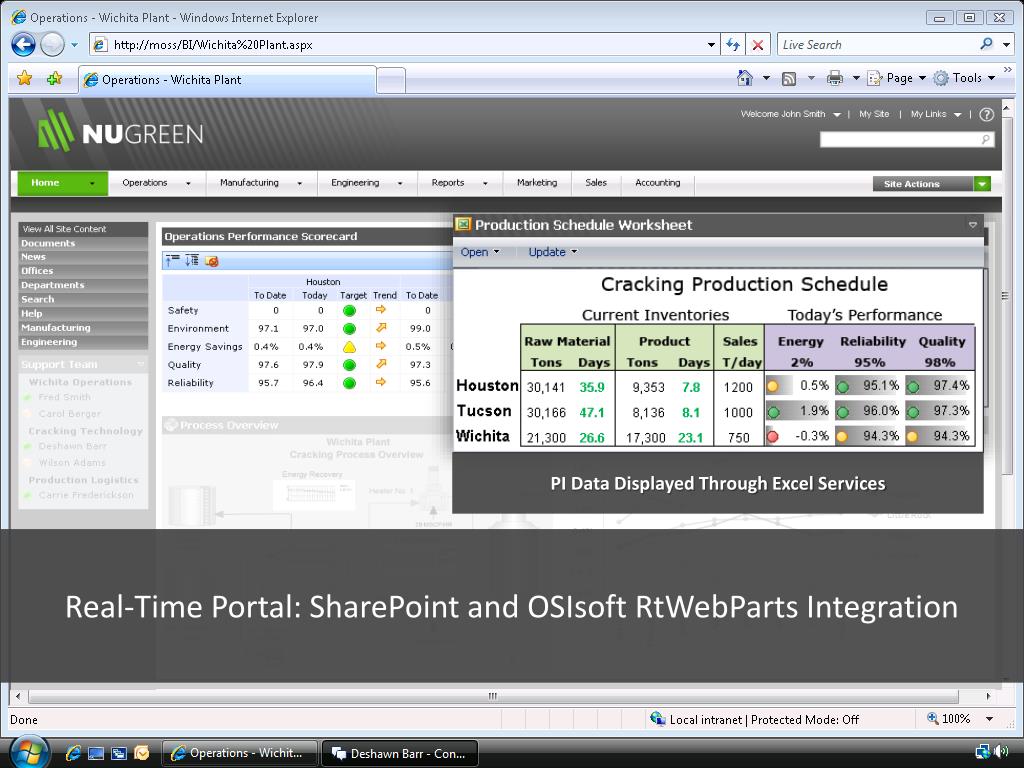Image resolution: width=1024 pixels, height=768 pixels.
Task: Select the third scorecard toolbar icon
Action: 212,261
